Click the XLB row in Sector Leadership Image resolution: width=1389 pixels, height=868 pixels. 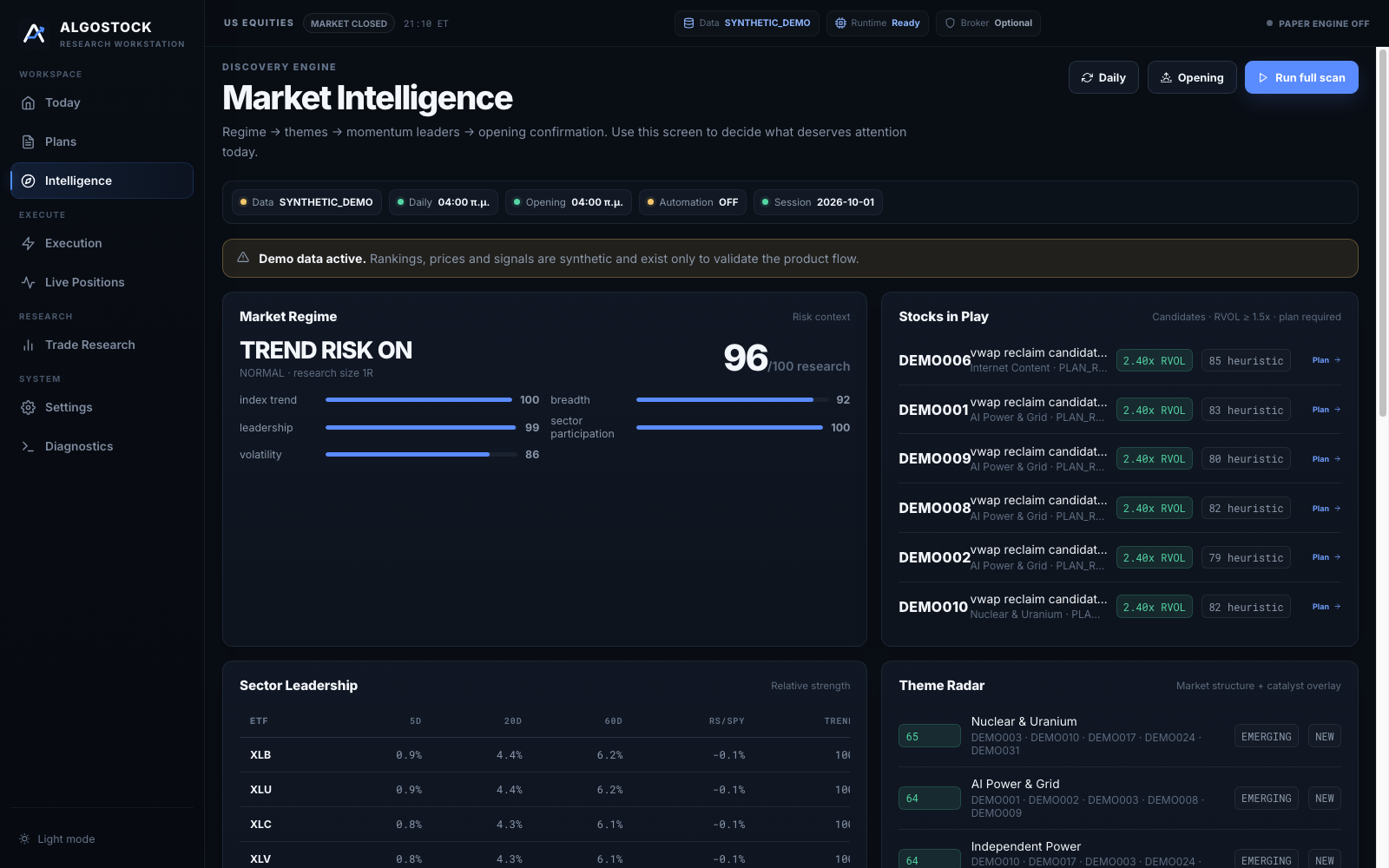[x=544, y=755]
